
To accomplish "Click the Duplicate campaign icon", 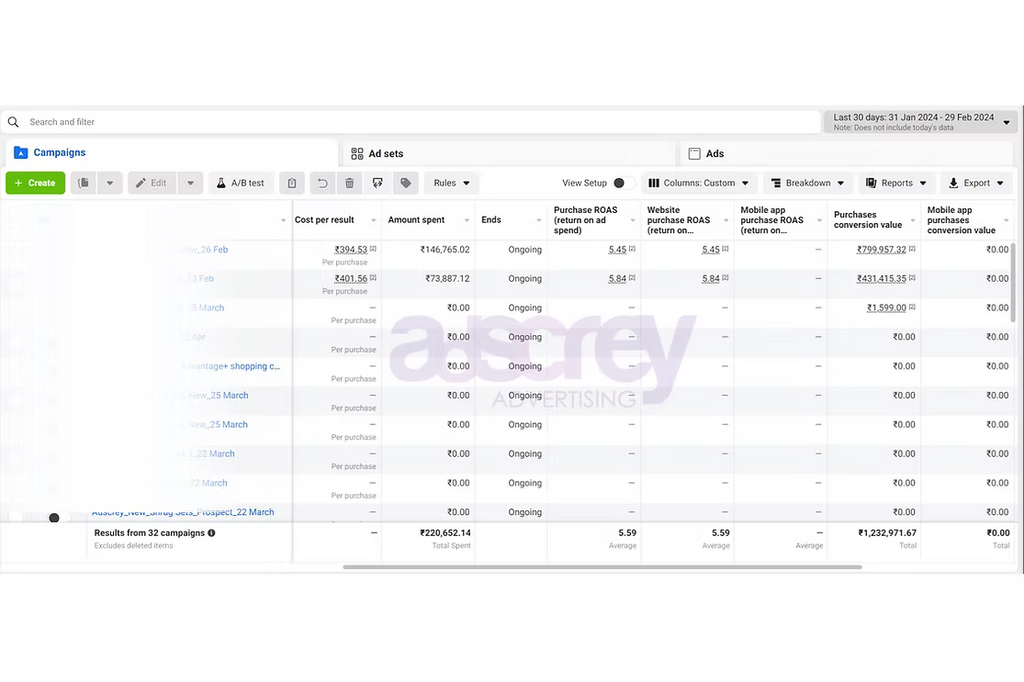I will click(x=84, y=183).
